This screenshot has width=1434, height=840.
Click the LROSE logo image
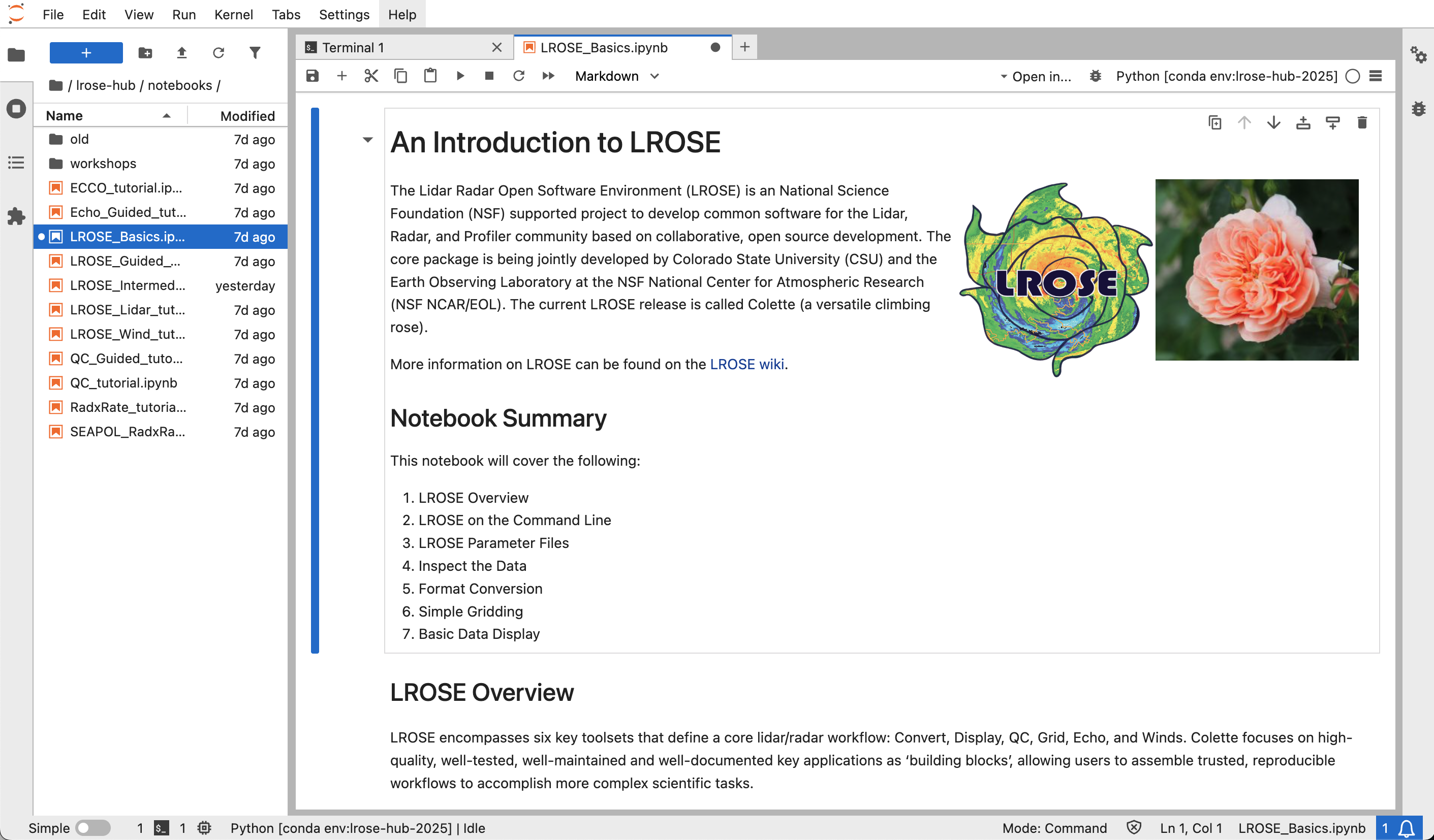pos(1056,279)
